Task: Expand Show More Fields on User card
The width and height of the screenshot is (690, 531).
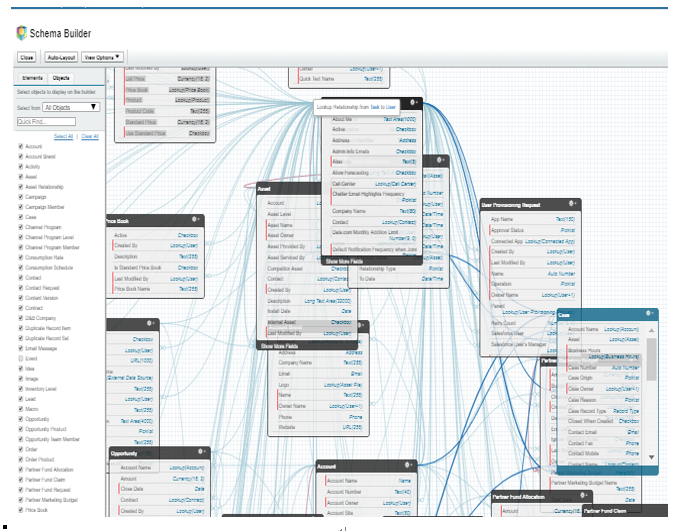Action: [x=344, y=261]
